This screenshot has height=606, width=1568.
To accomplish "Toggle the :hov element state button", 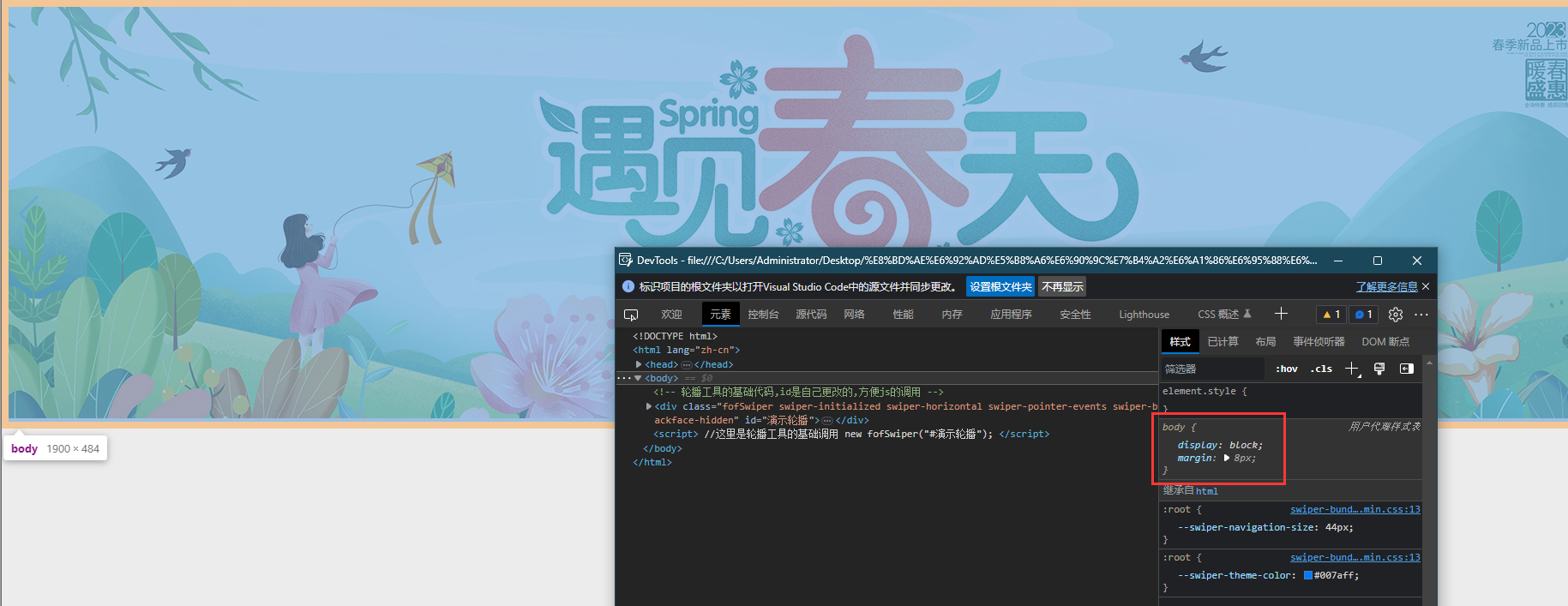I will [1287, 369].
